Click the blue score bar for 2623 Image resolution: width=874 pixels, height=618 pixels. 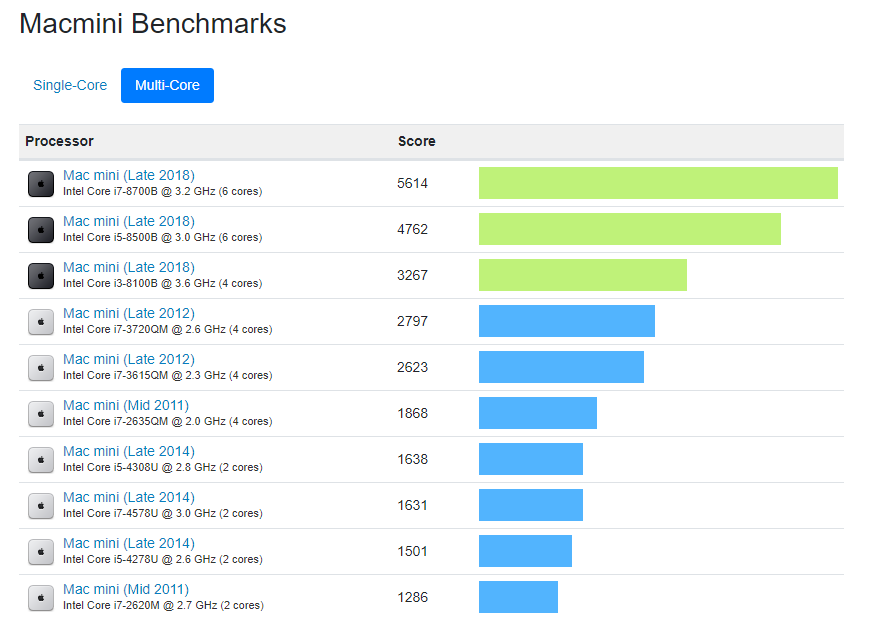561,367
